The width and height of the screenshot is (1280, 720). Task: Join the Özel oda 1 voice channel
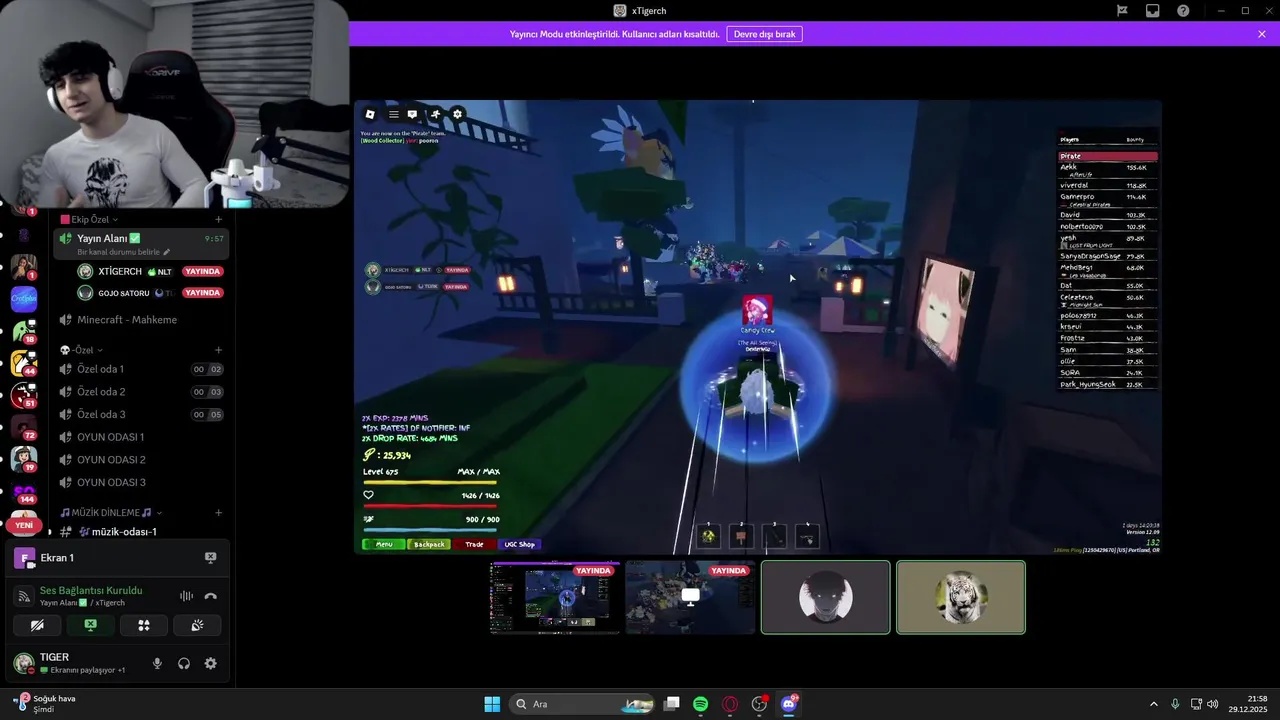point(141,369)
